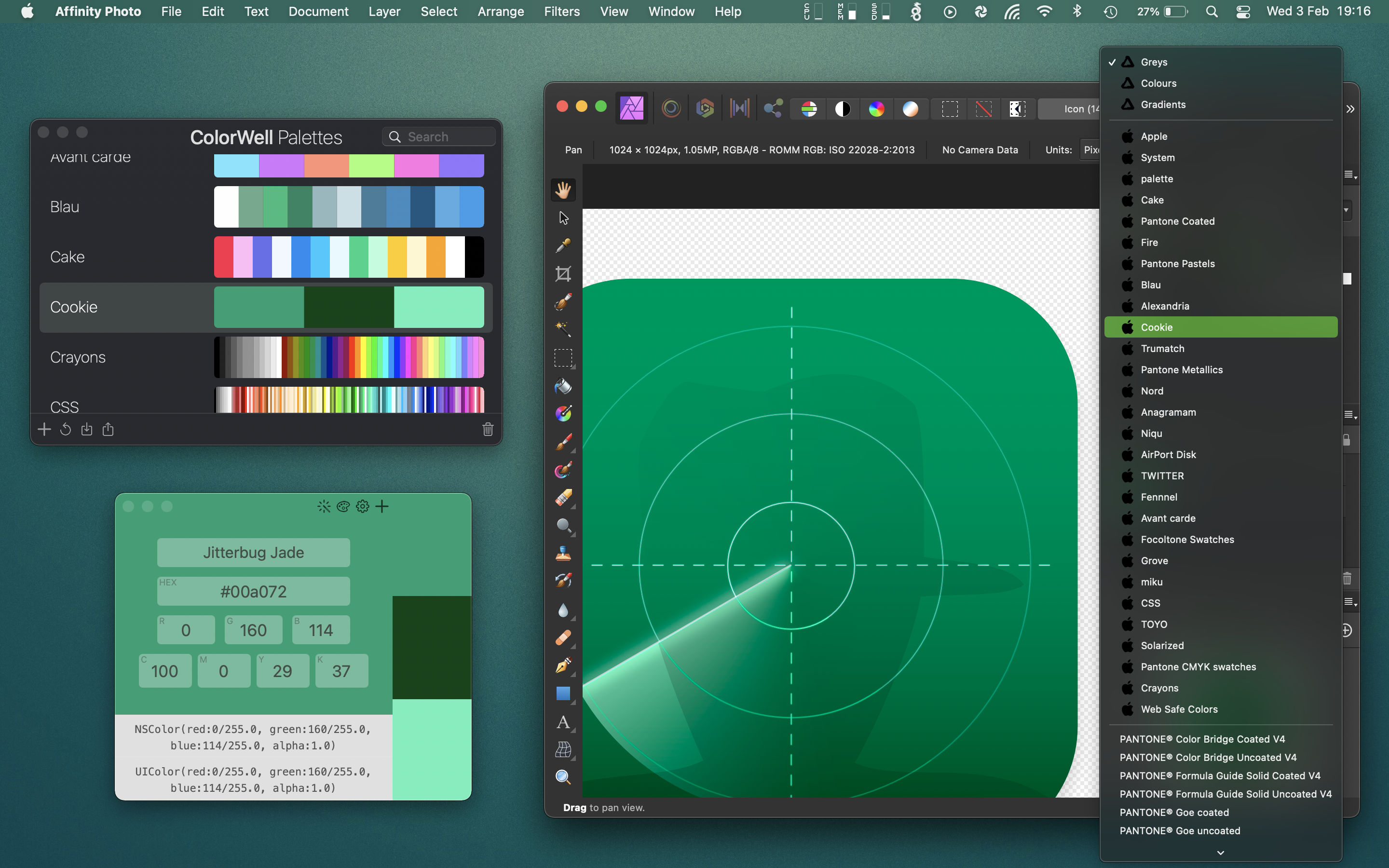Toggle the Deselect toolbar button
The height and width of the screenshot is (868, 1389).
[x=983, y=108]
